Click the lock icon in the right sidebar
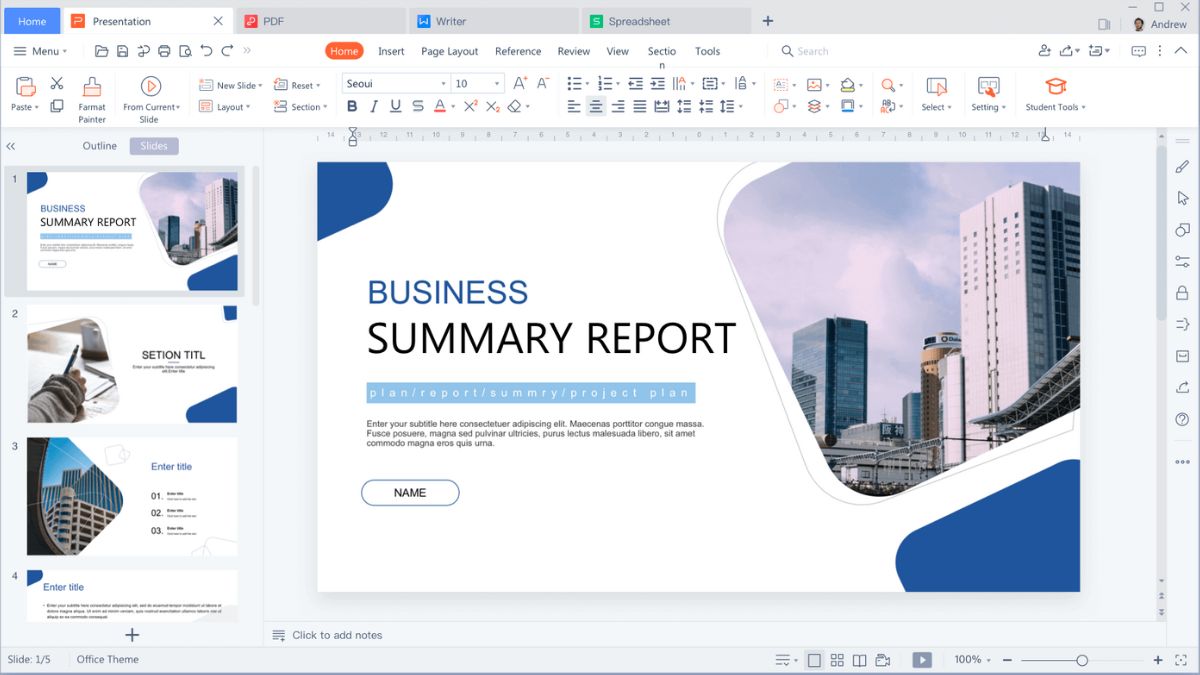Screen dimensions: 1200x675 1182,291
